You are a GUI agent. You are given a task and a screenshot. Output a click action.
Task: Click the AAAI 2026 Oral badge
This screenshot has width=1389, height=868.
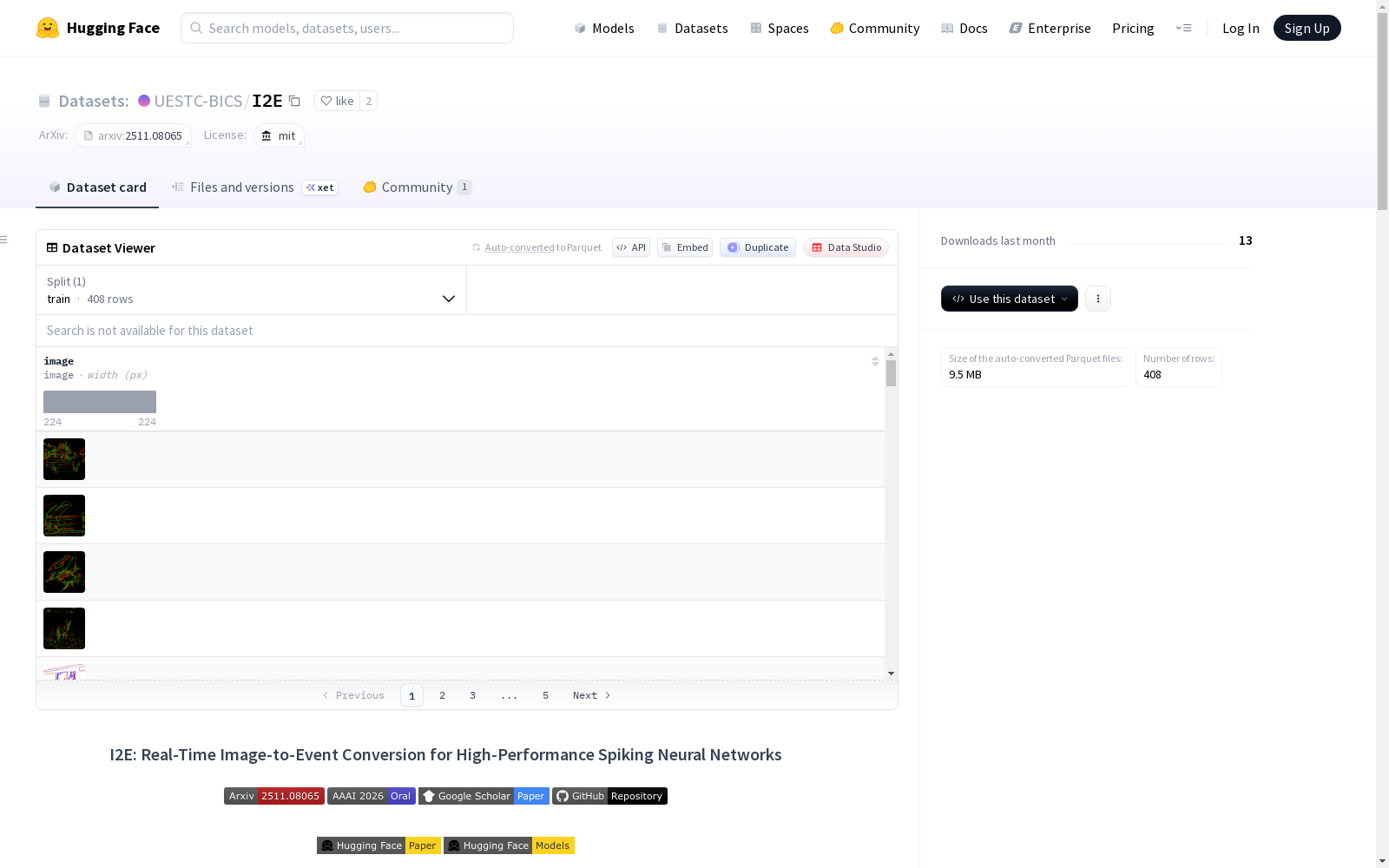pos(372,796)
